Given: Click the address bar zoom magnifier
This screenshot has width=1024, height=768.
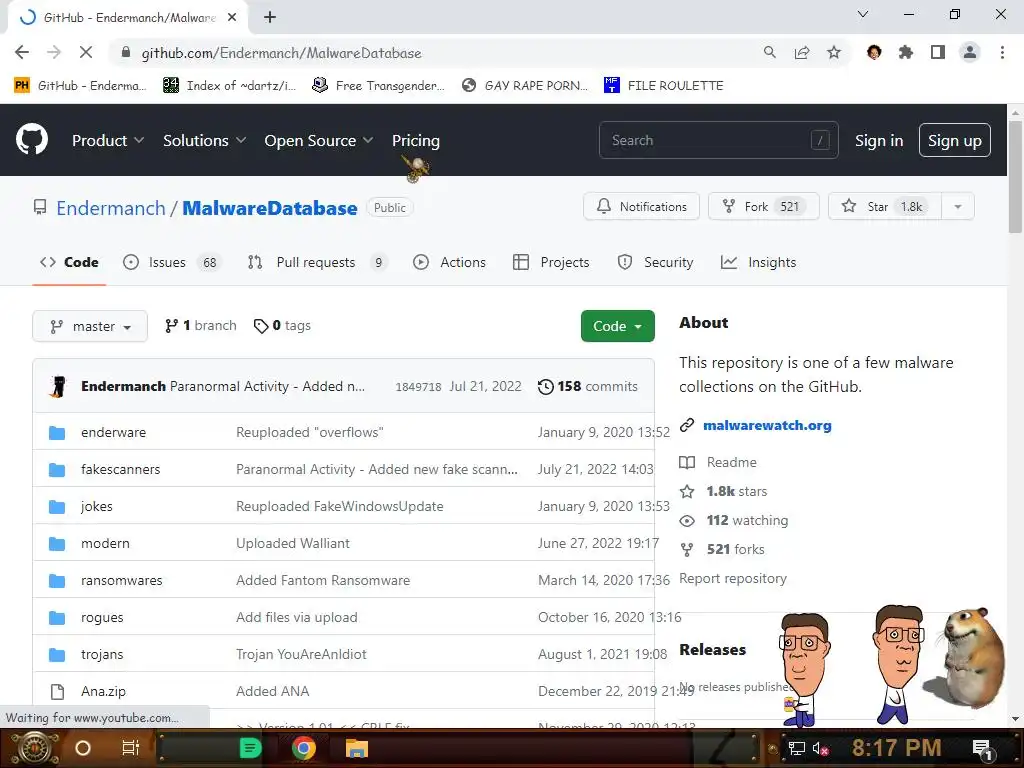Looking at the screenshot, I should [x=770, y=52].
